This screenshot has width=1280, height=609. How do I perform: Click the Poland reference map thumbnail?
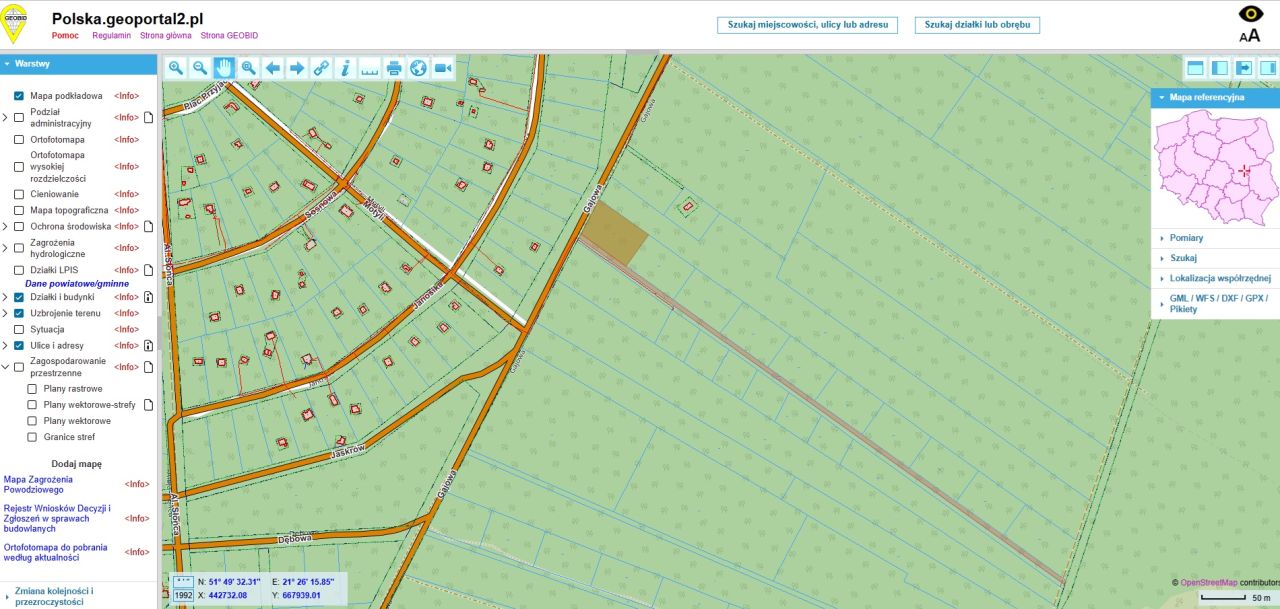click(x=1214, y=167)
